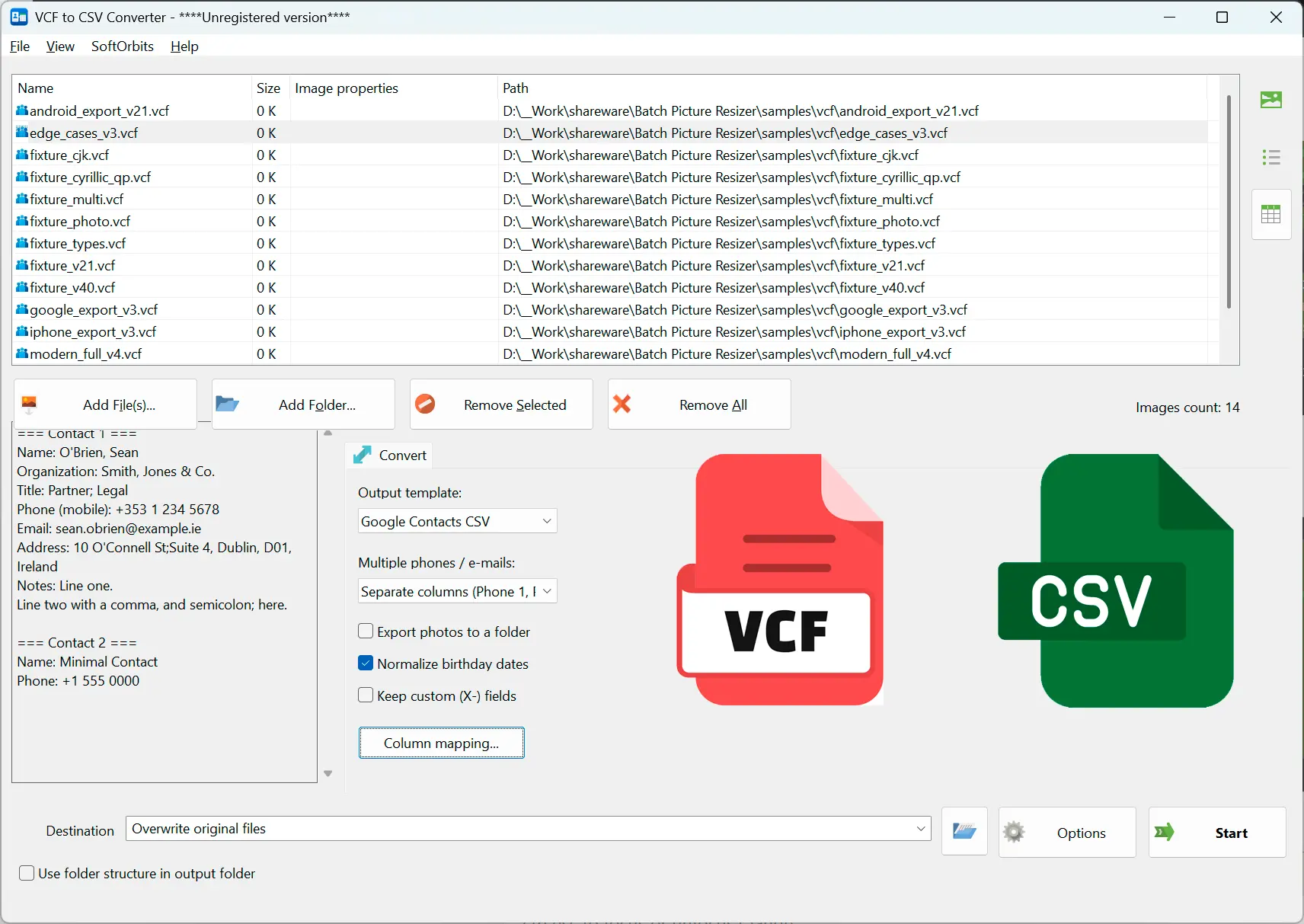Sort by the Name column header
The width and height of the screenshot is (1304, 924).
click(133, 88)
